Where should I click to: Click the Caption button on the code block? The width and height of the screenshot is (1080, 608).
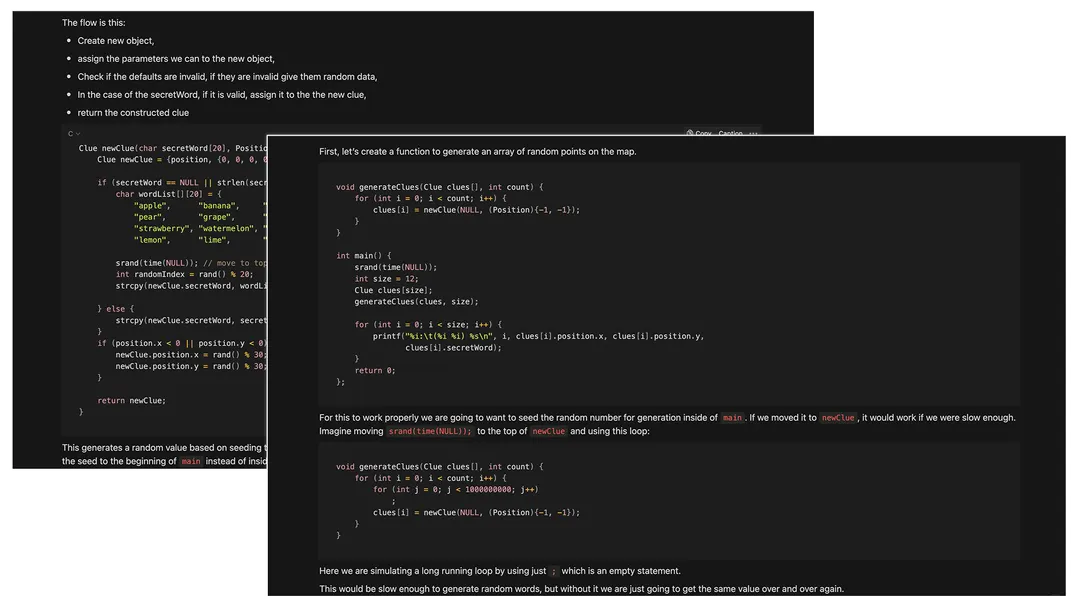pyautogui.click(x=730, y=134)
